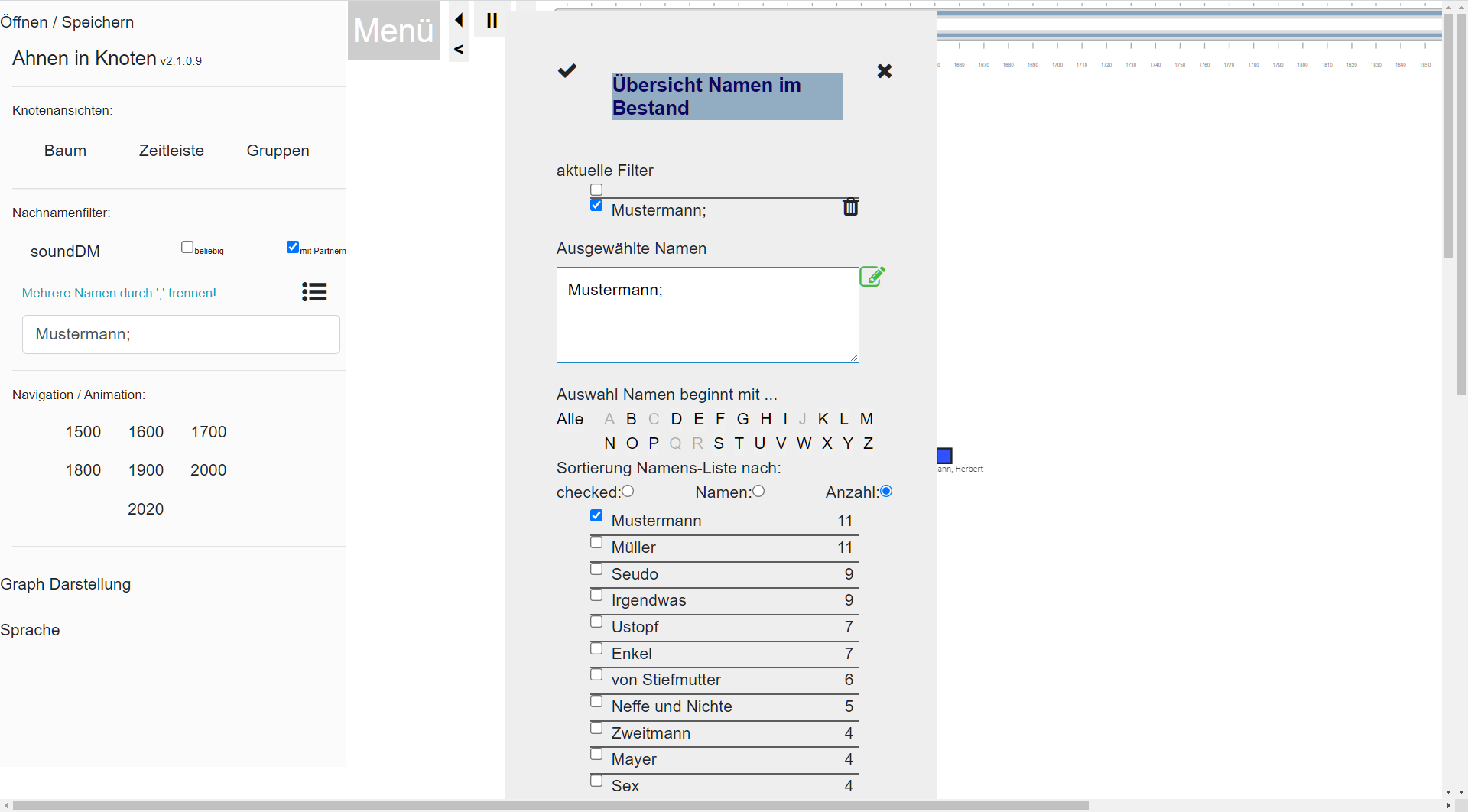Jump to year 1800 in navigation
Viewport: 1468px width, 812px height.
83,470
